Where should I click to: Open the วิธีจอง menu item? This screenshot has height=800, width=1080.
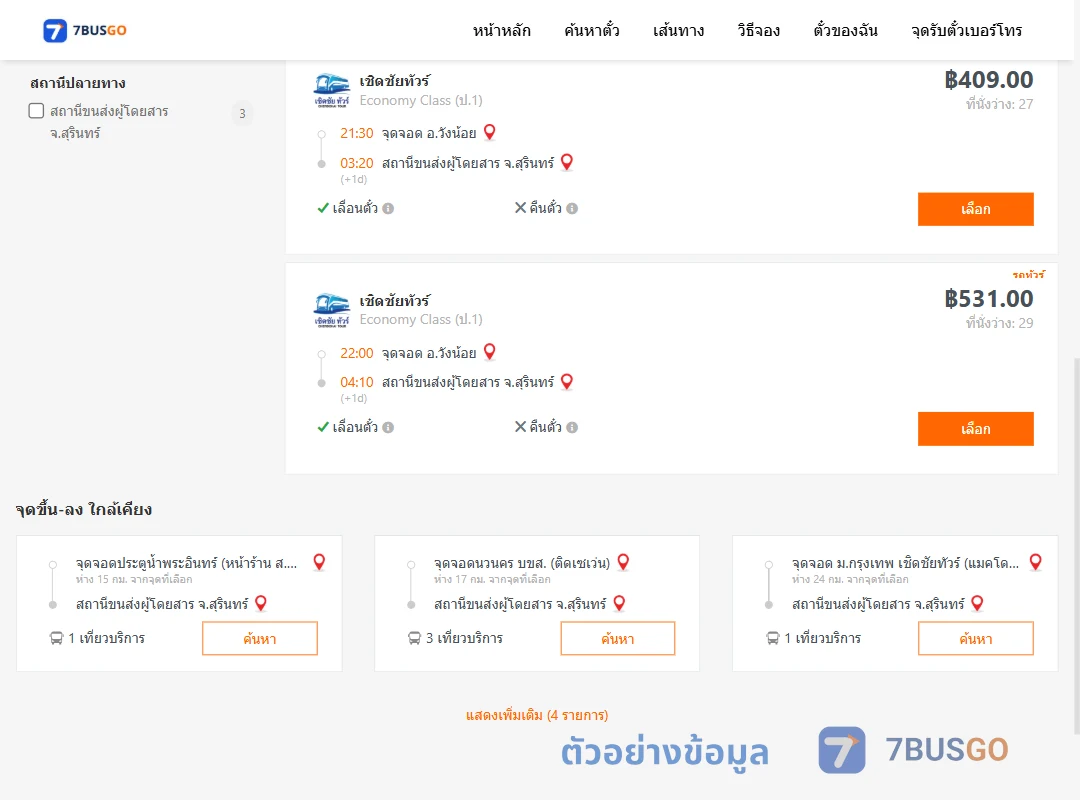[x=758, y=30]
